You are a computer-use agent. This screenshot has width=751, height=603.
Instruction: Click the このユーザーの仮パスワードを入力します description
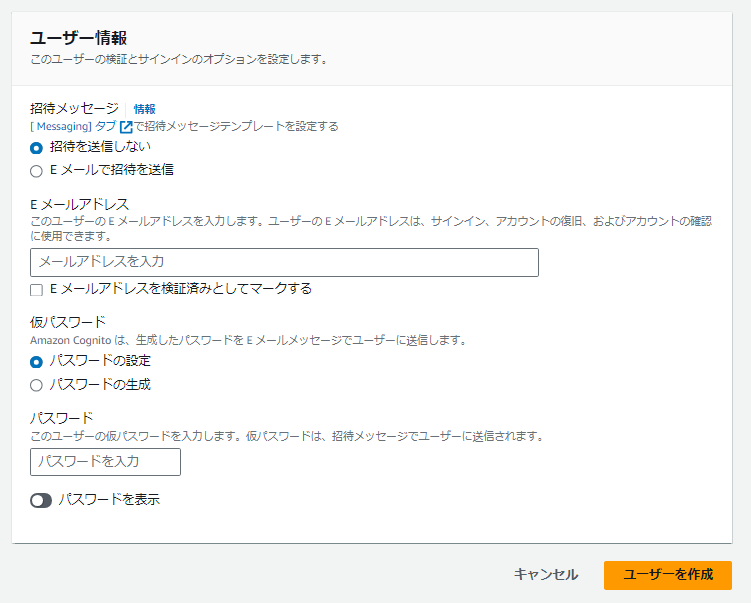[x=287, y=436]
